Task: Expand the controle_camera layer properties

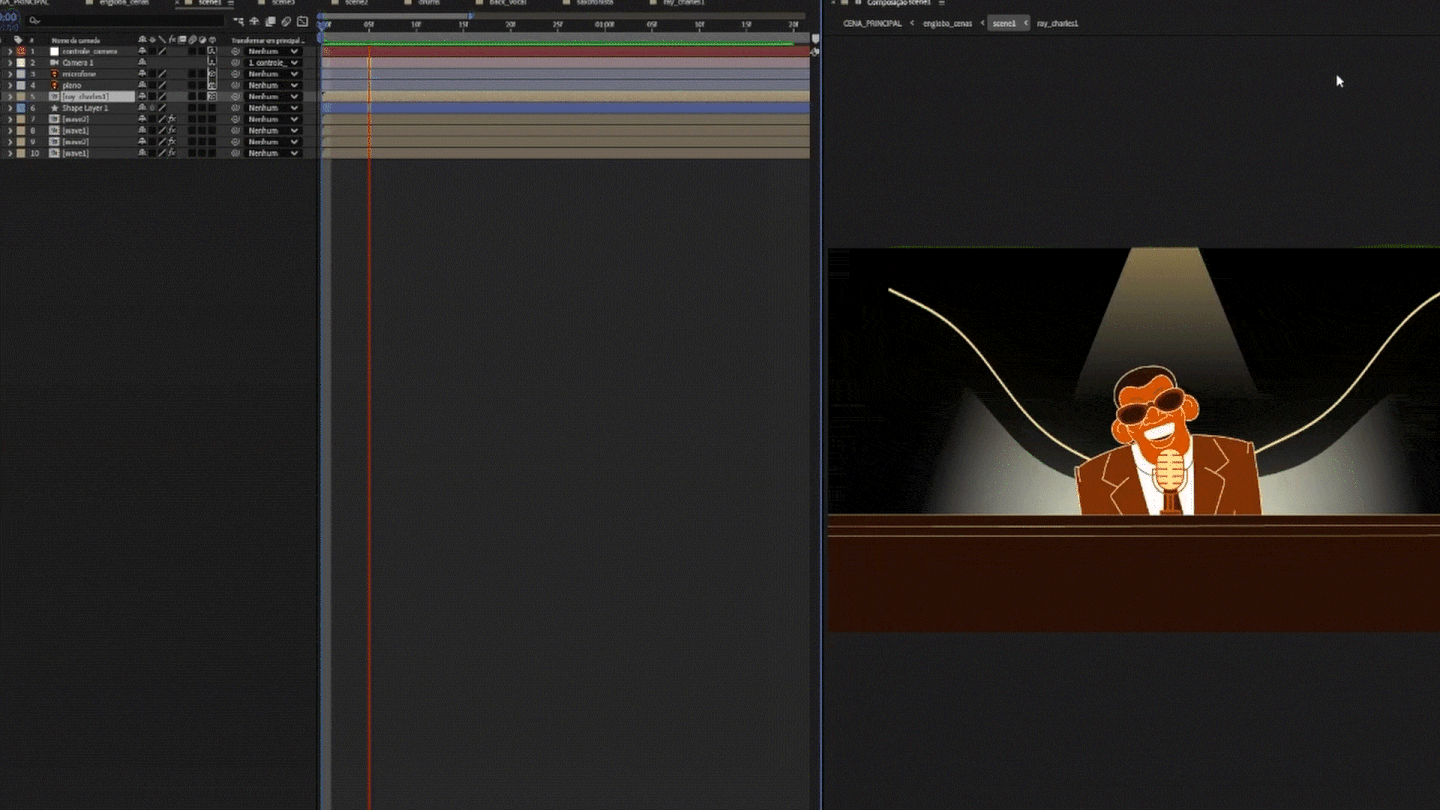Action: 10,51
